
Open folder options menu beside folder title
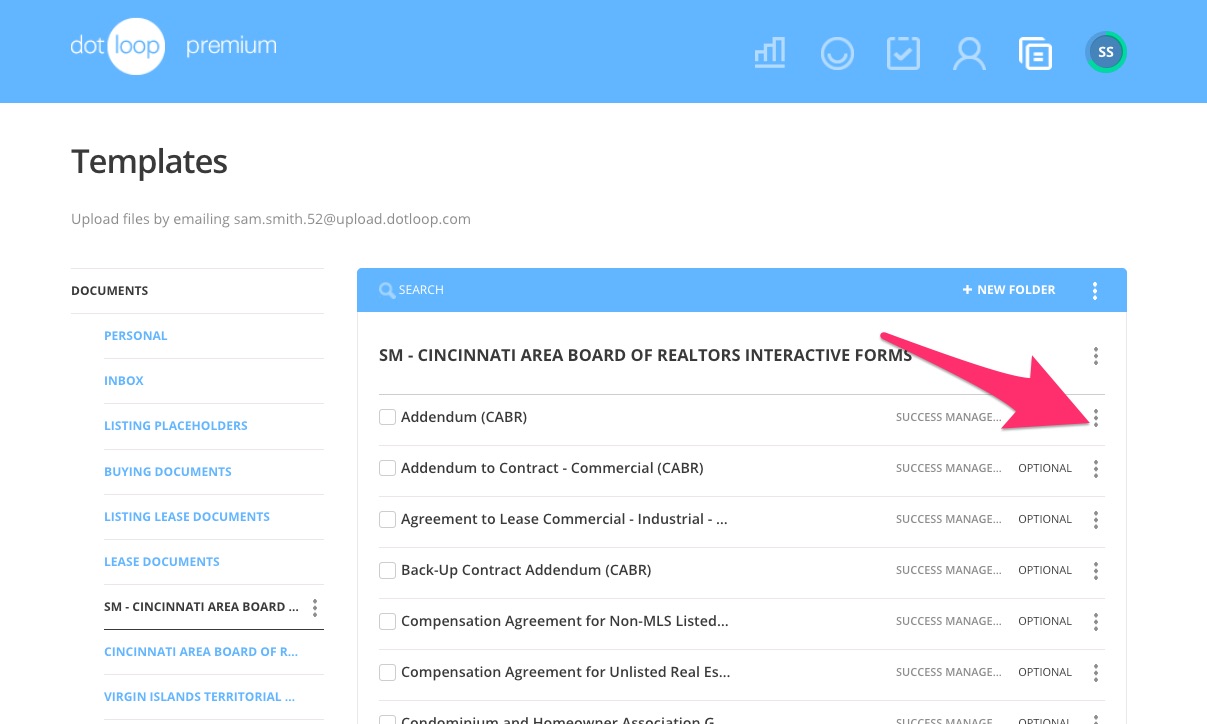(1096, 356)
